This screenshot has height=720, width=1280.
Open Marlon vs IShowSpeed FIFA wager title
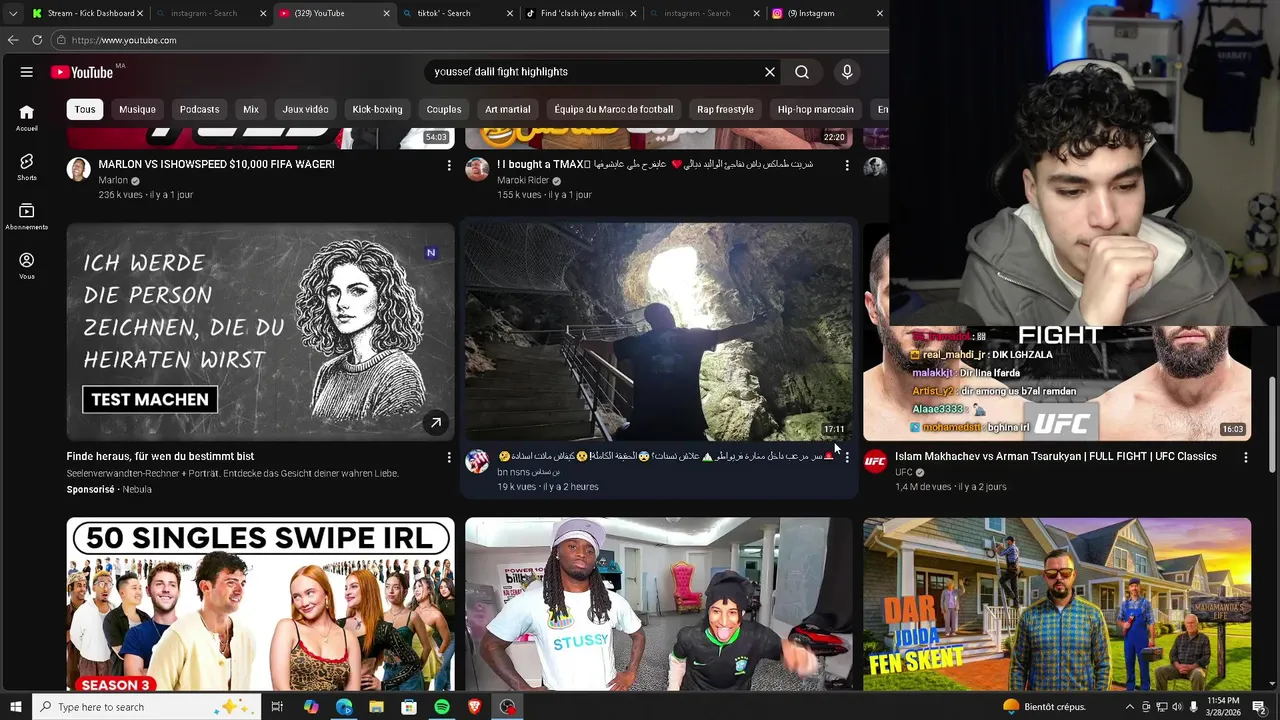[216, 164]
